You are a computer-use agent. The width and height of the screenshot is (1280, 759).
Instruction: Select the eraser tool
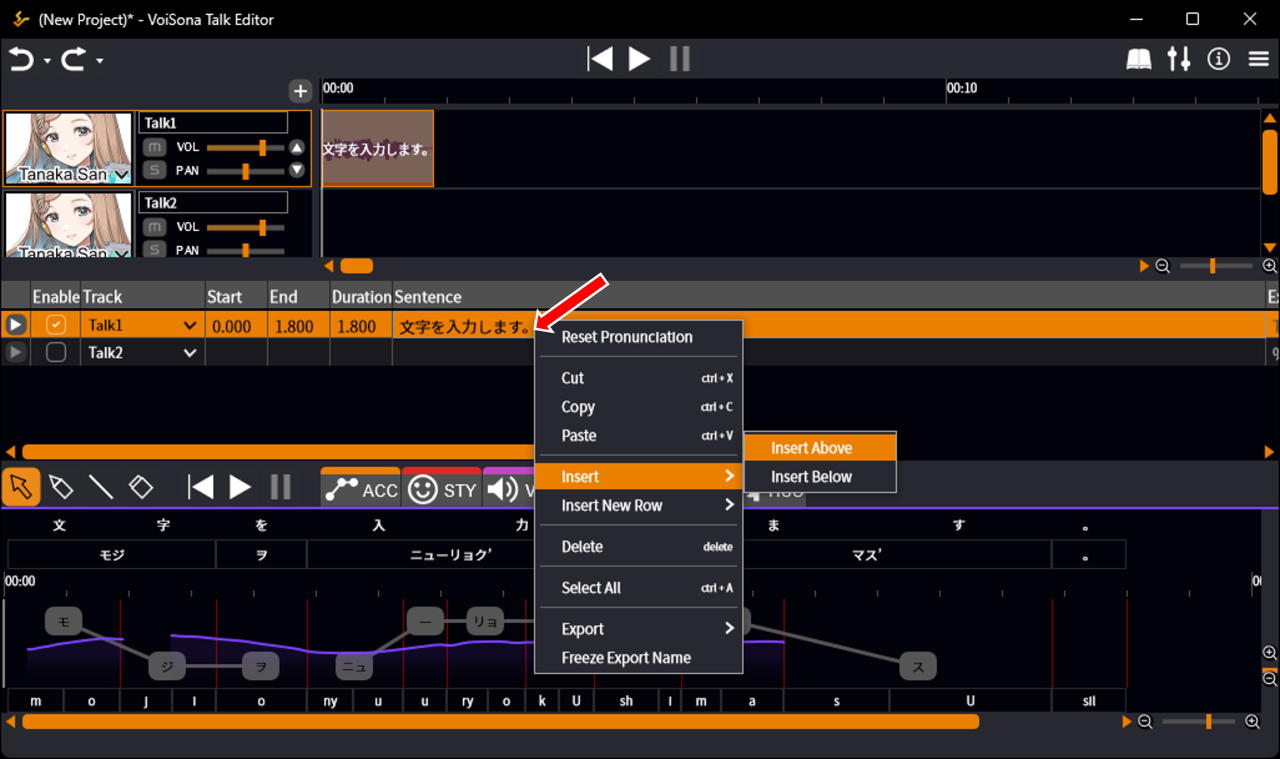141,487
